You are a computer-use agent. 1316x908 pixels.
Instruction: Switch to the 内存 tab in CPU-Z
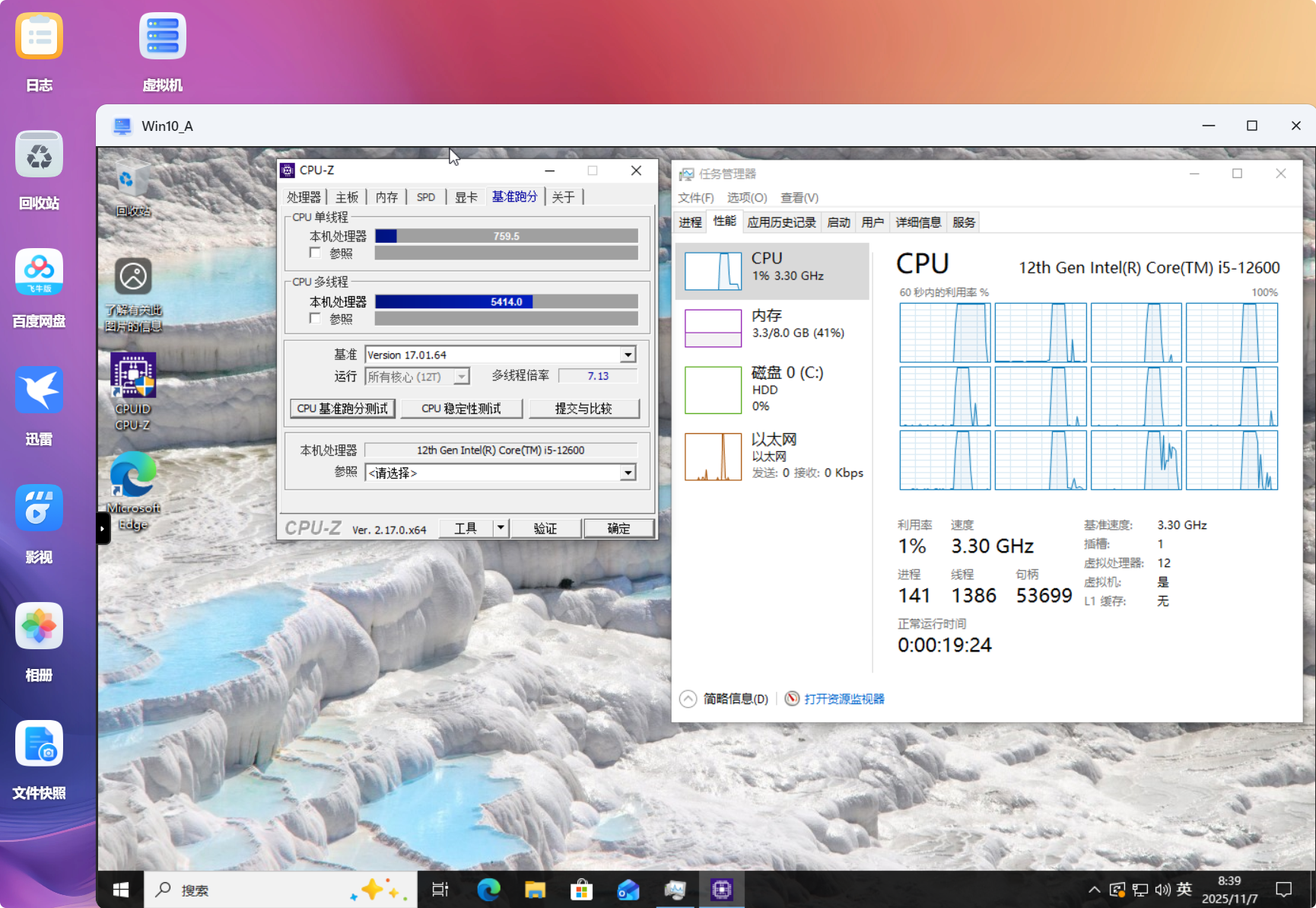pyautogui.click(x=386, y=197)
